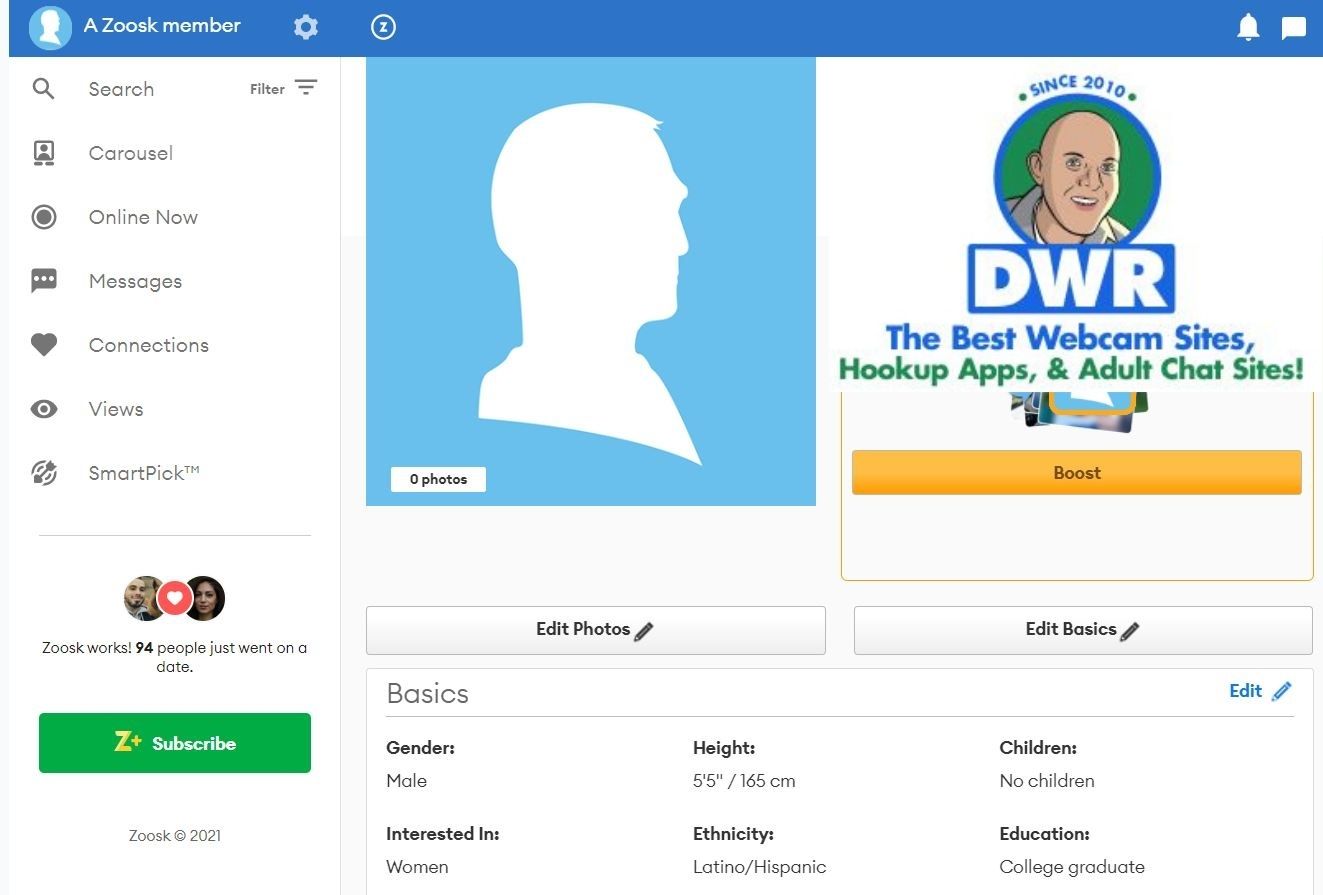
Task: Select the Search magnifier icon
Action: pos(44,88)
